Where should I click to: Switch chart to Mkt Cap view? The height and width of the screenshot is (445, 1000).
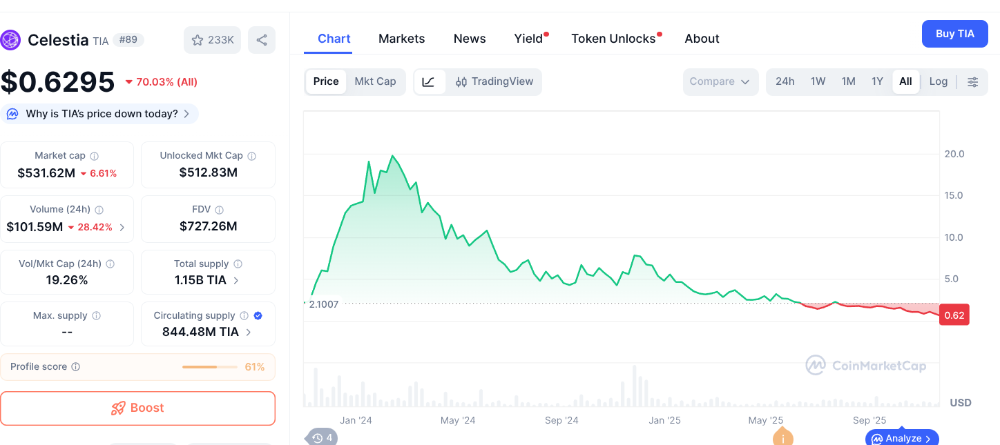[375, 82]
